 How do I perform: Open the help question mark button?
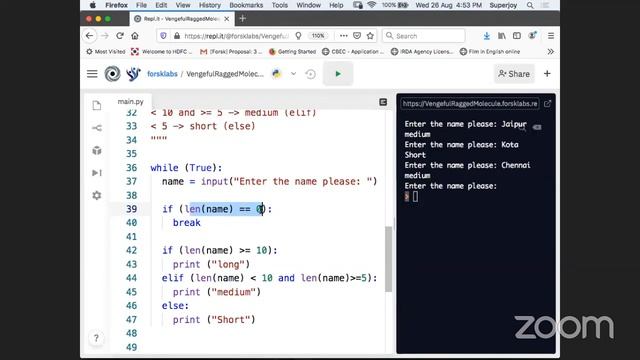[96, 338]
